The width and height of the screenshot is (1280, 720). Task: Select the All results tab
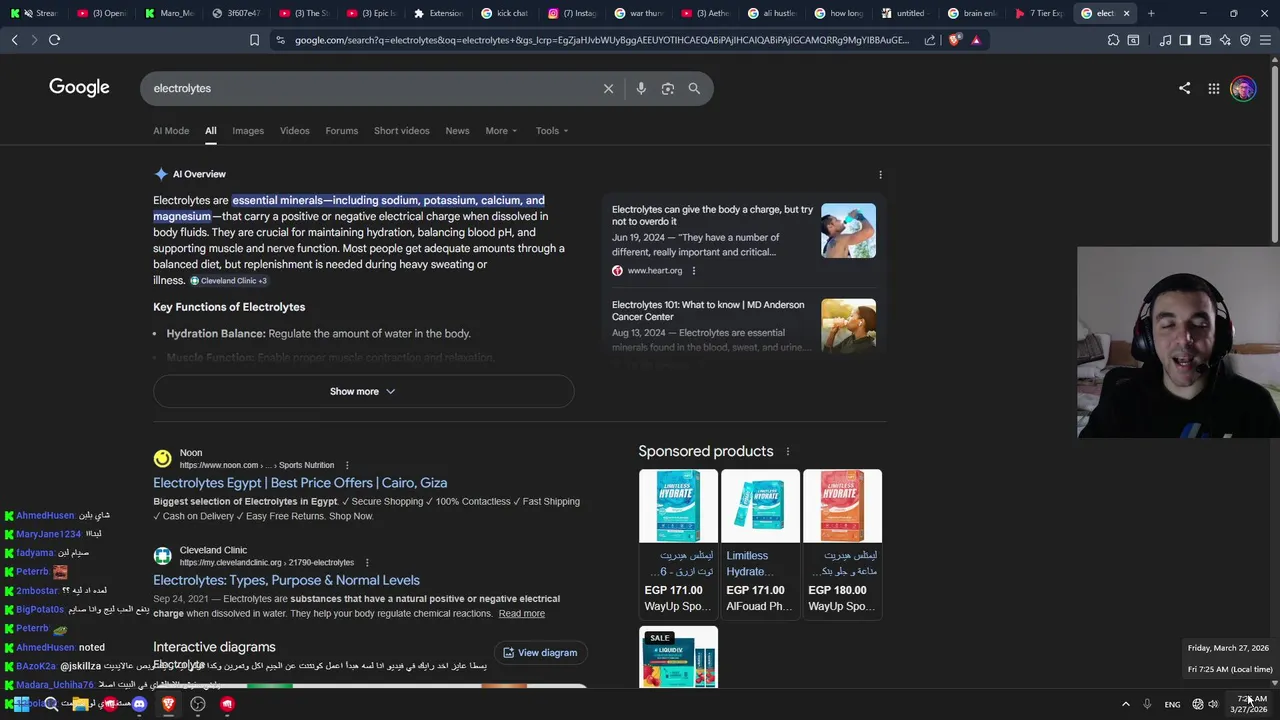coord(210,131)
